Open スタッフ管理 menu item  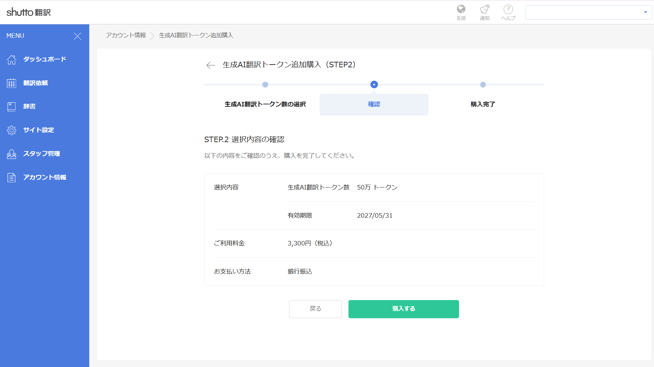click(41, 153)
